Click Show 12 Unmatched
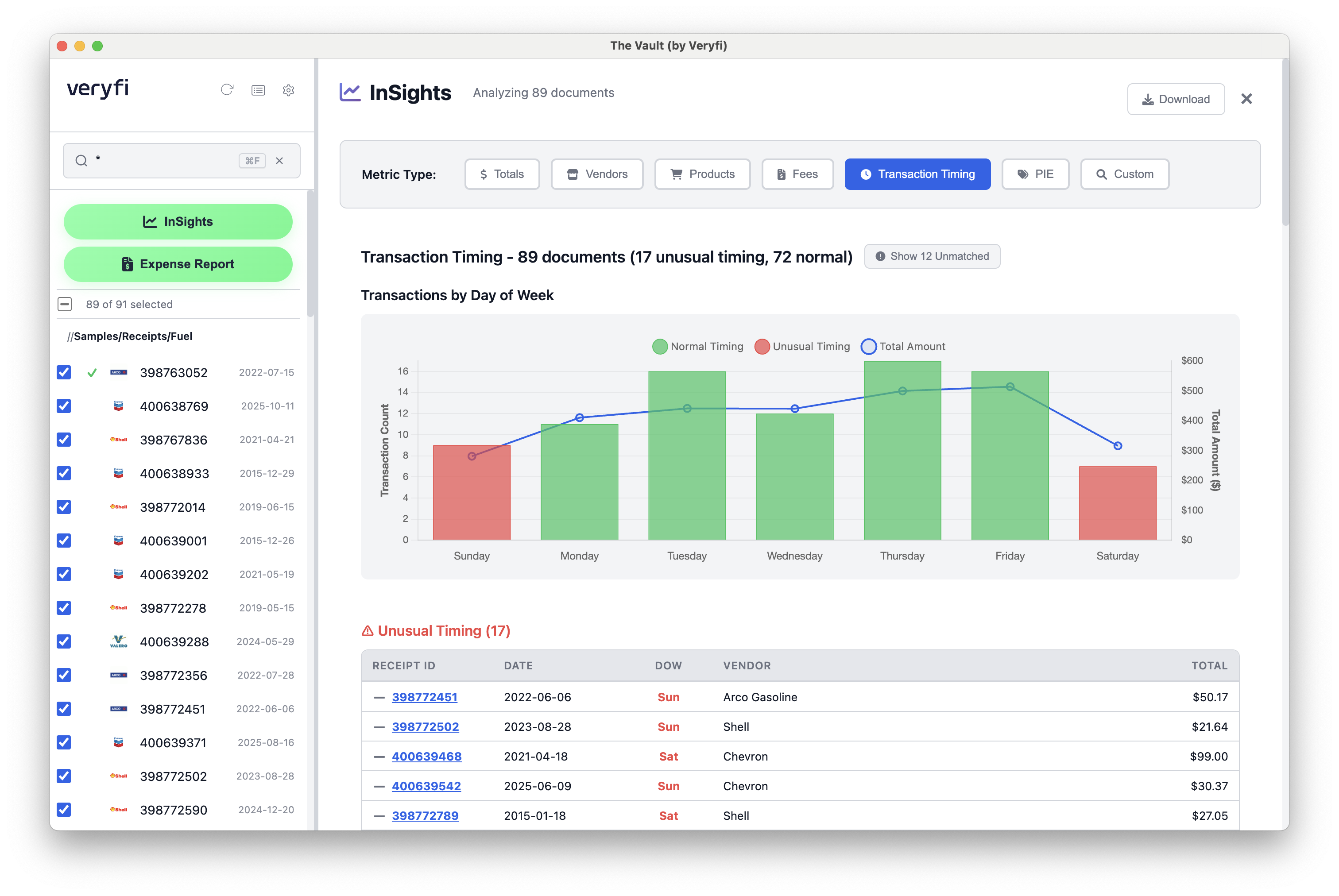 click(932, 256)
